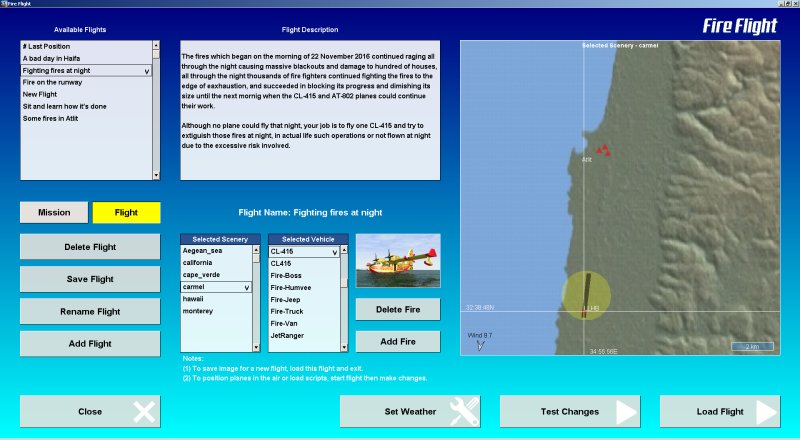Click Rename Flight button
800x440 pixels.
[x=90, y=311]
